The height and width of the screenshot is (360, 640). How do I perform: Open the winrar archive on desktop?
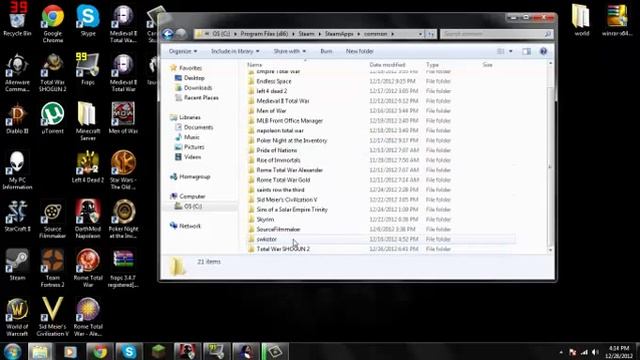(x=617, y=20)
